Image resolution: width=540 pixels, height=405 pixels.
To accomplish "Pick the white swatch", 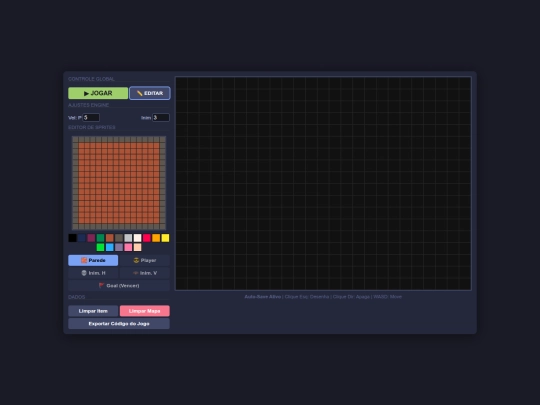I will pyautogui.click(x=137, y=238).
